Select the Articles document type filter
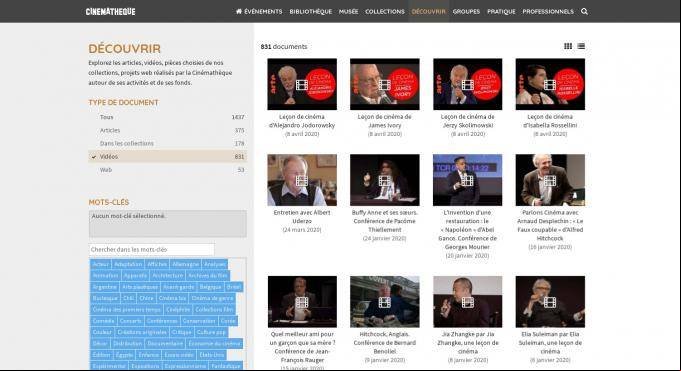Image resolution: width=681 pixels, height=371 pixels. [167, 130]
